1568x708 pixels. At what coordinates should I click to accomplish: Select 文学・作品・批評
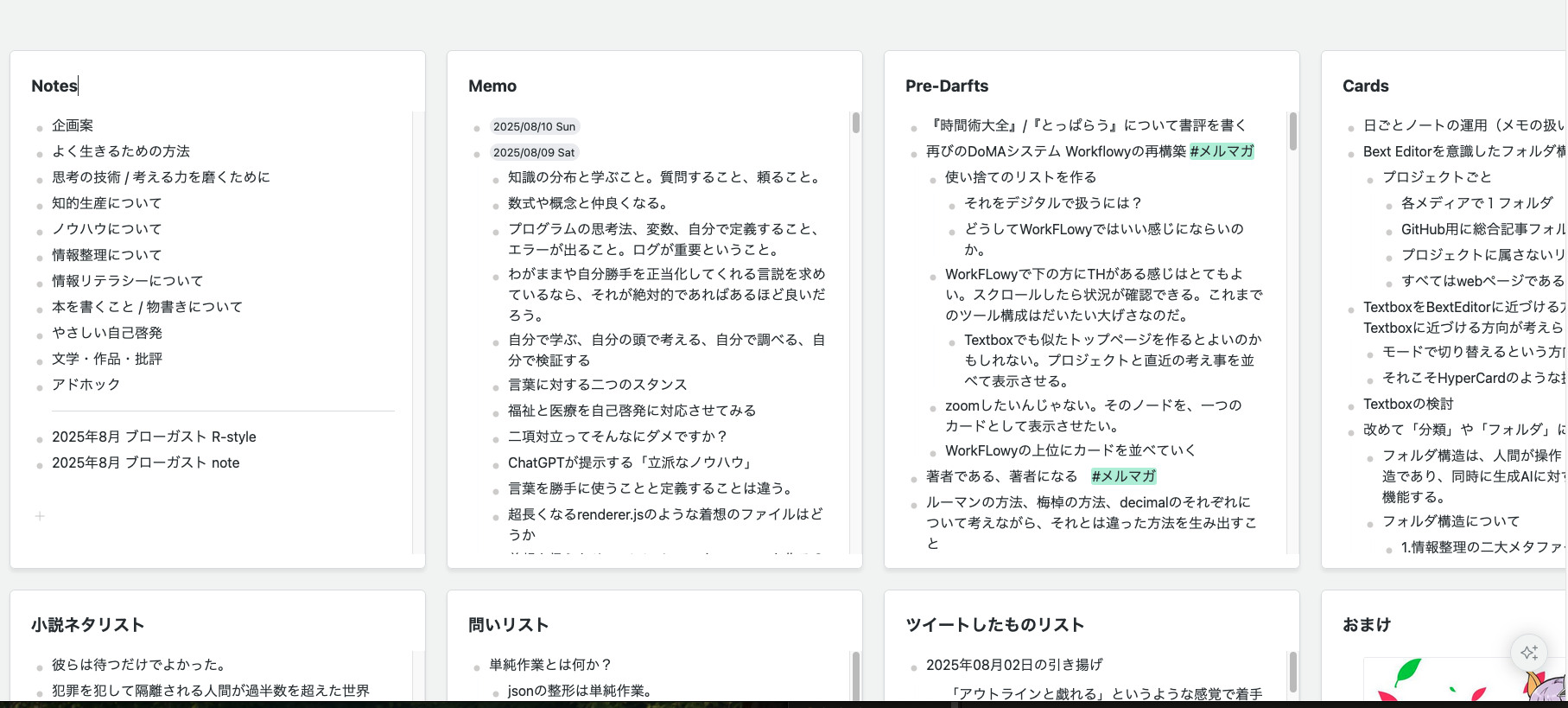[107, 359]
